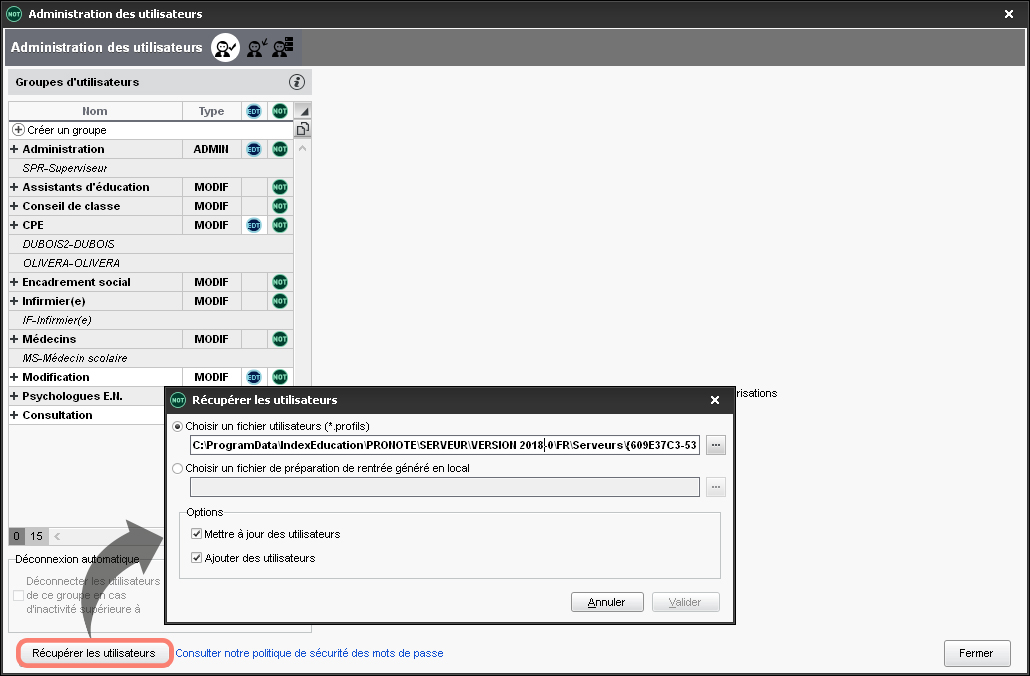Browse for .profils file with the ... button
This screenshot has width=1030, height=676.
pos(716,445)
